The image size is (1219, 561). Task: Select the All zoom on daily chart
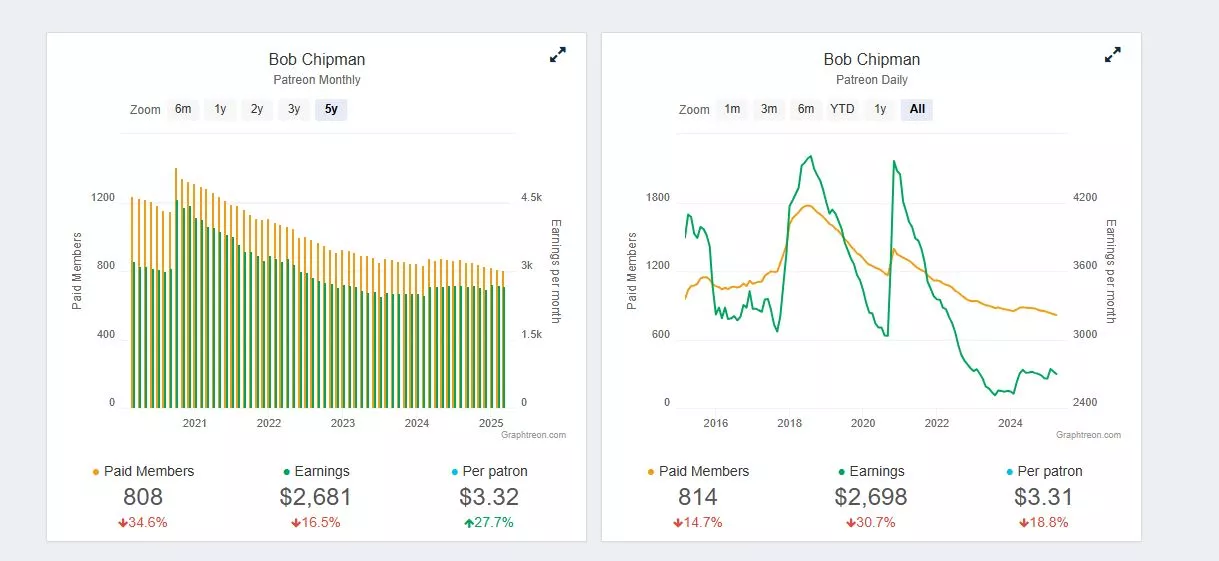[x=917, y=109]
